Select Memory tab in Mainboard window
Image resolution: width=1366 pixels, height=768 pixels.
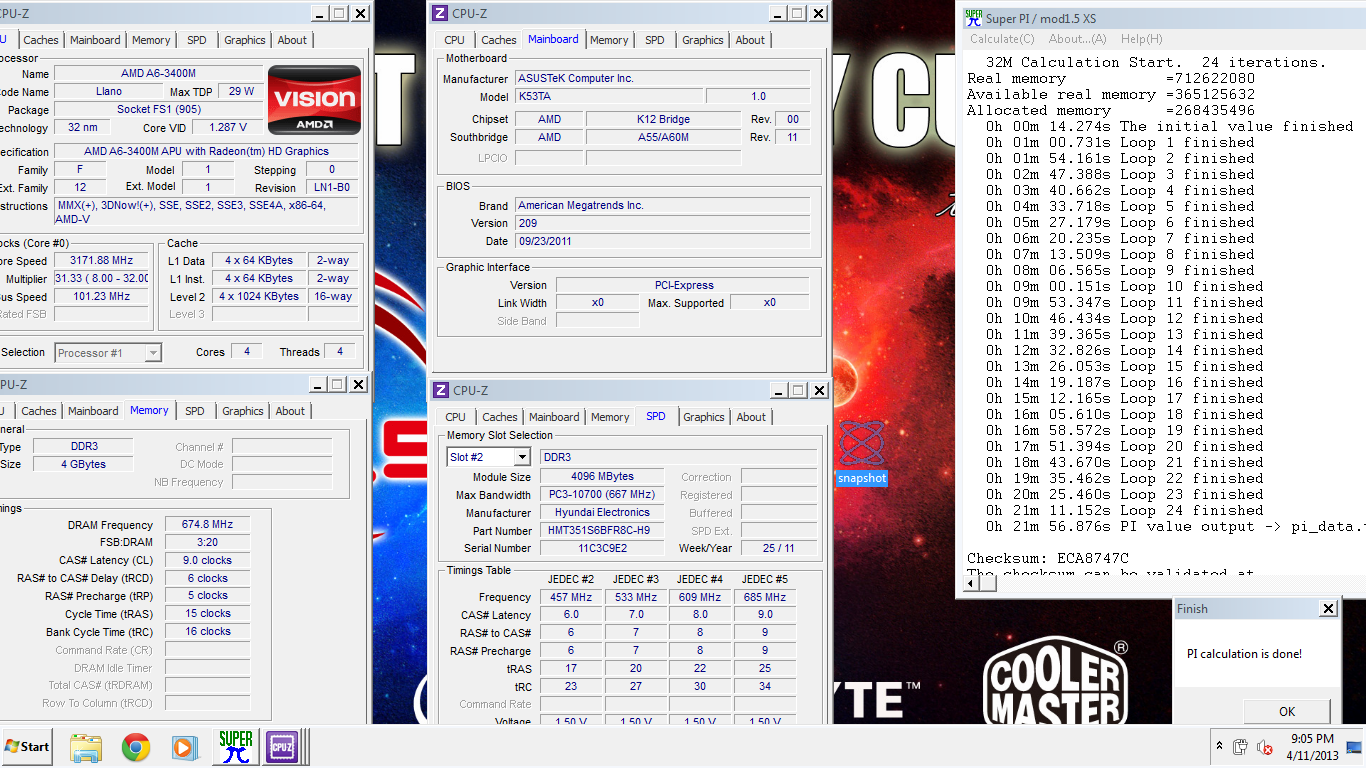coord(609,40)
